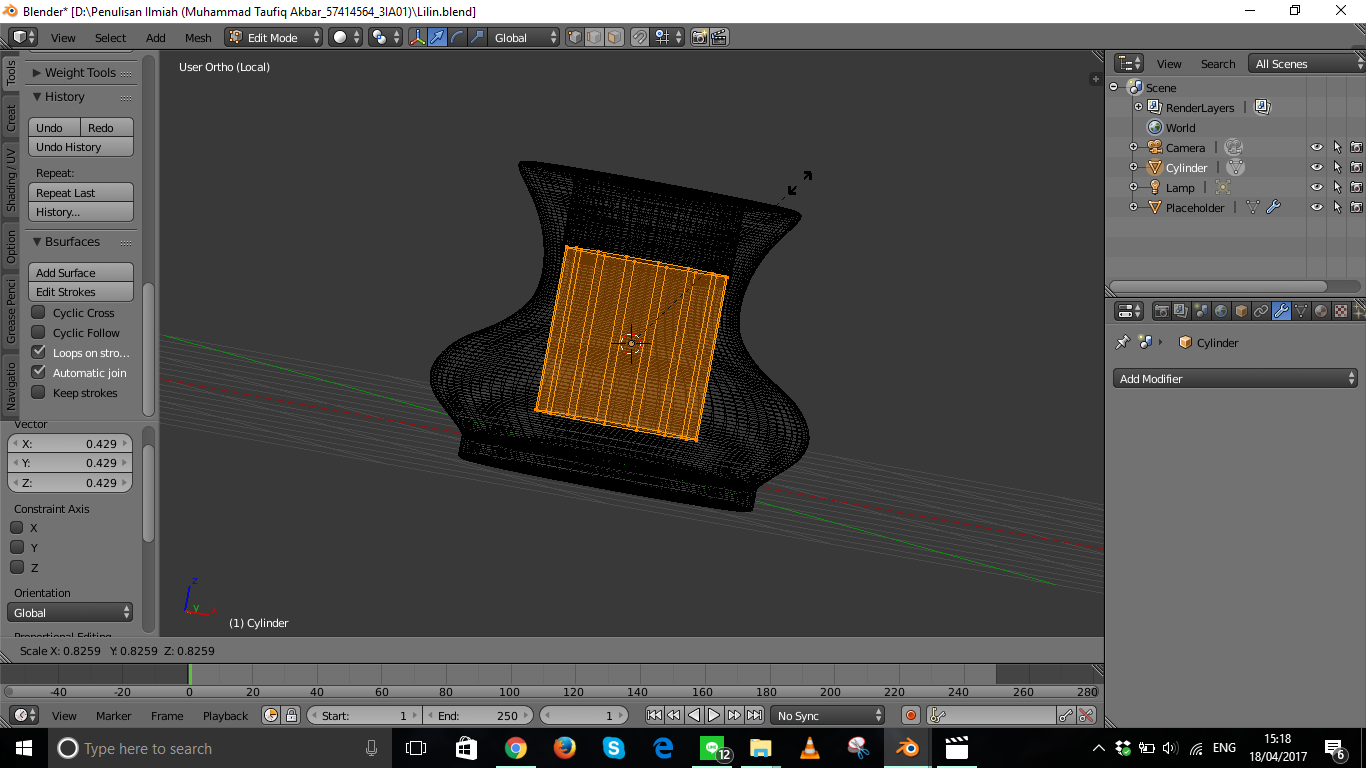This screenshot has width=1366, height=768.
Task: Play animation forward in timeline
Action: (714, 715)
